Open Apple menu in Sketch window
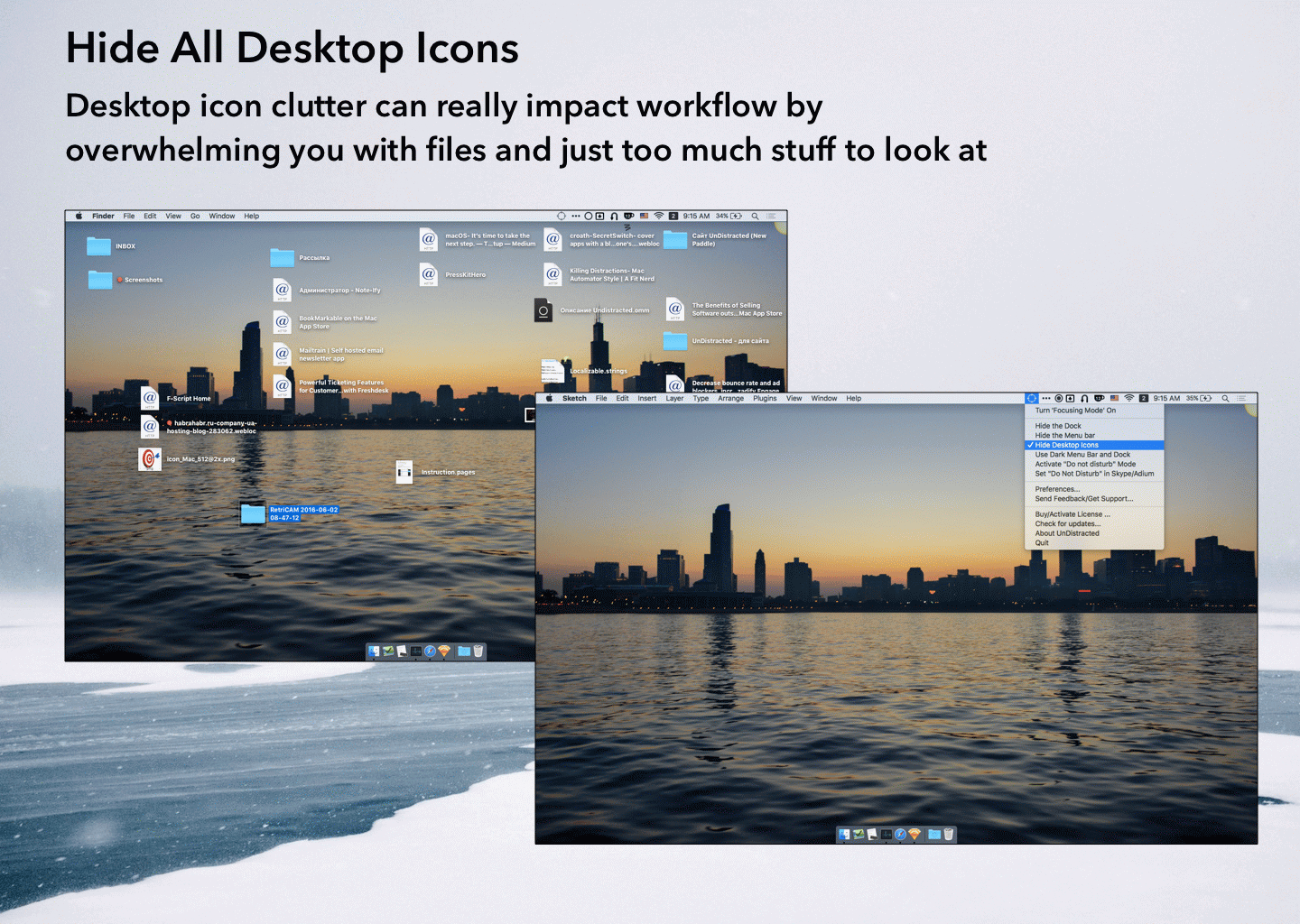This screenshot has width=1300, height=924. [549, 398]
